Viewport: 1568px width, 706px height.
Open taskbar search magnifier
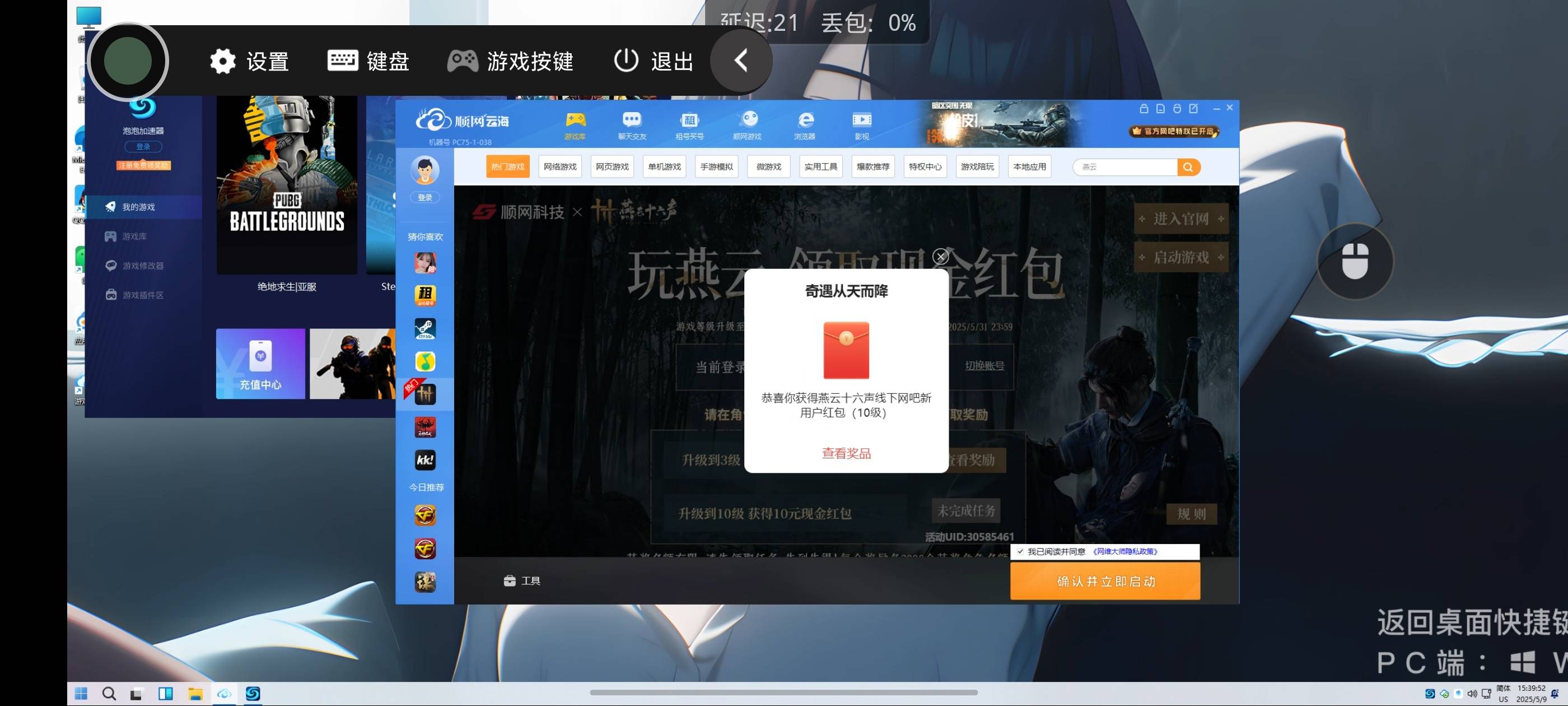[109, 693]
